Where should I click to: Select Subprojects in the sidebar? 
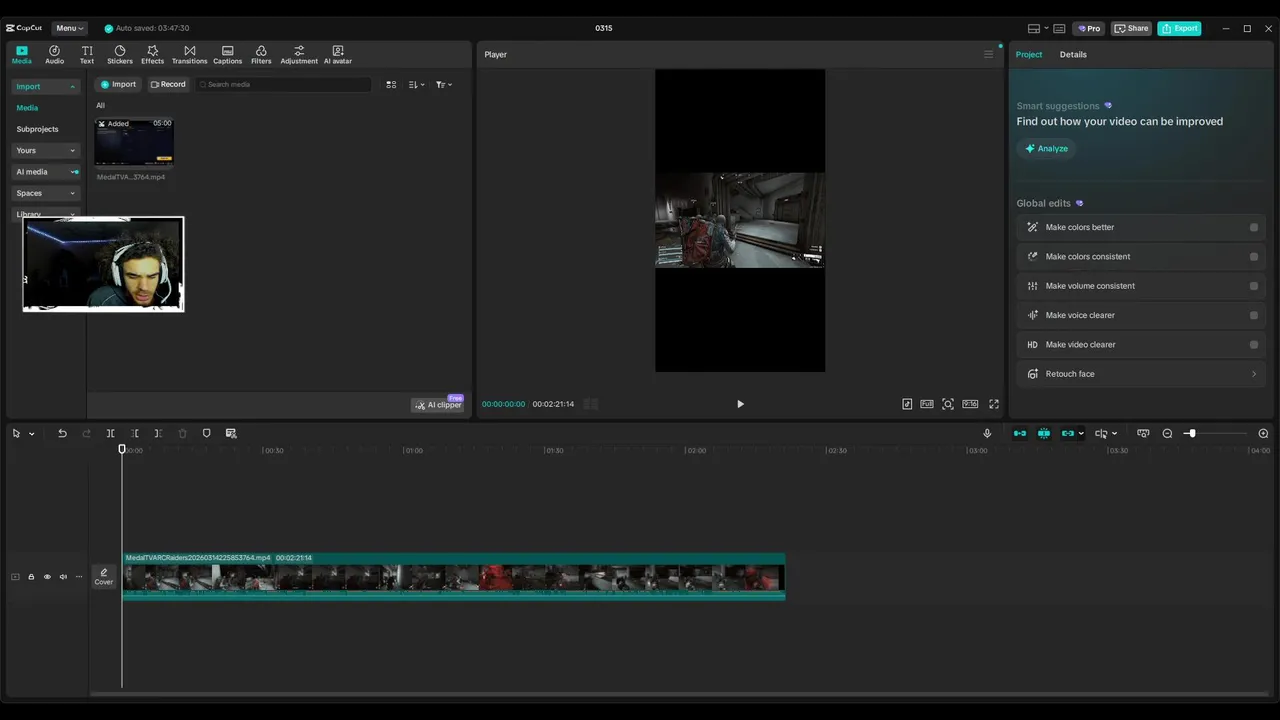[37, 129]
